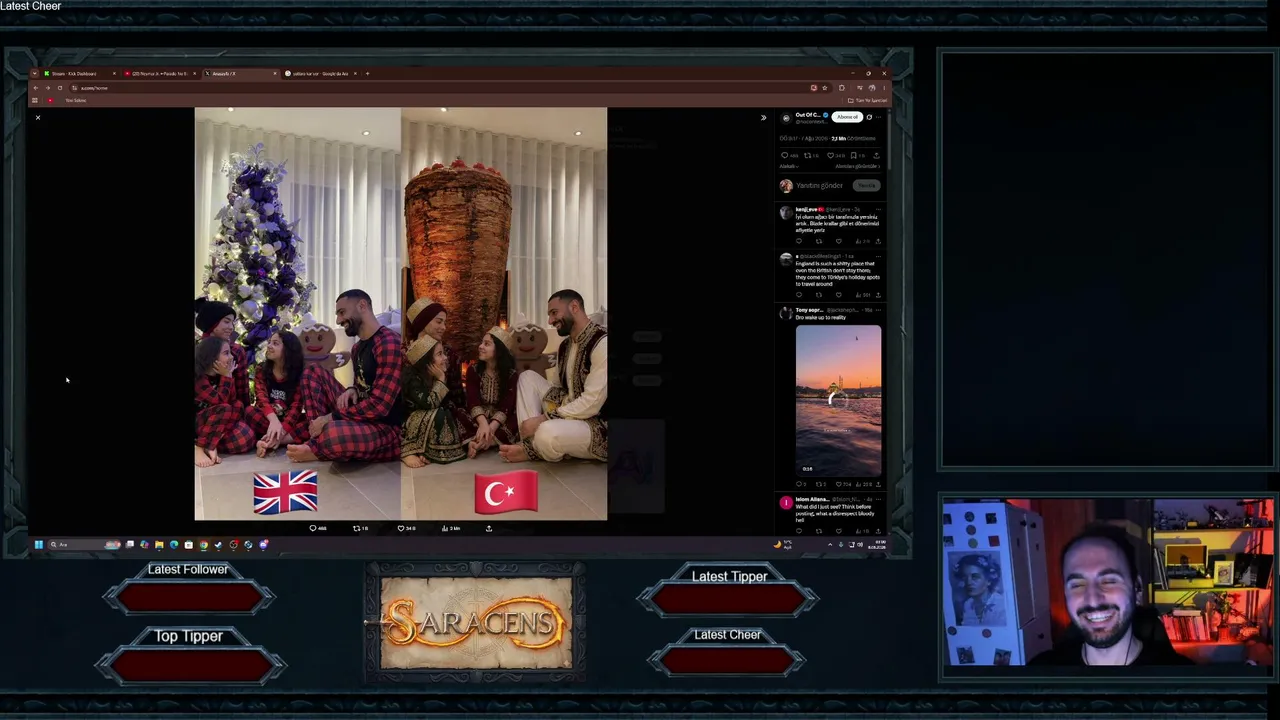Like kenji_eve's reply

coord(838,241)
